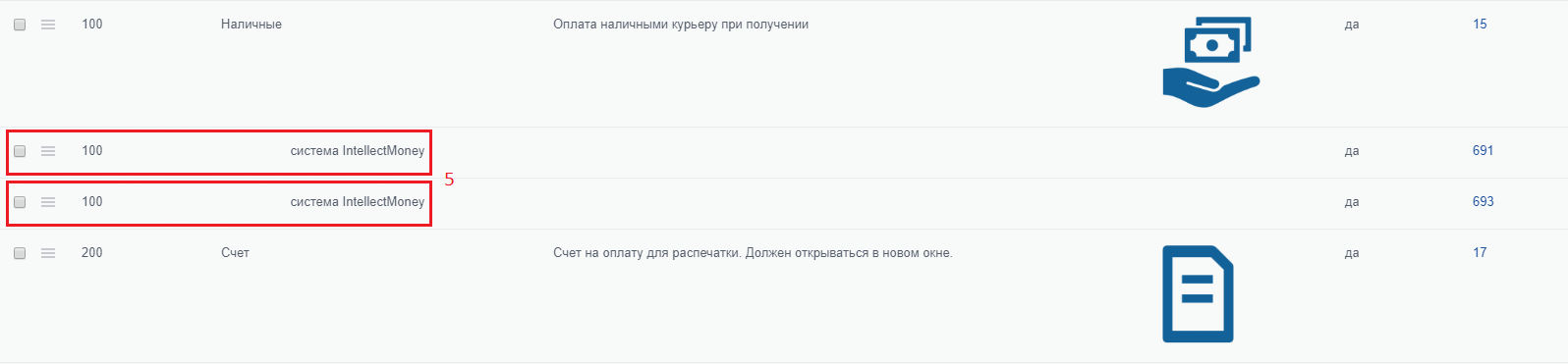The image size is (1568, 364).
Task: Check the box for the Счет row
Action: (20, 253)
